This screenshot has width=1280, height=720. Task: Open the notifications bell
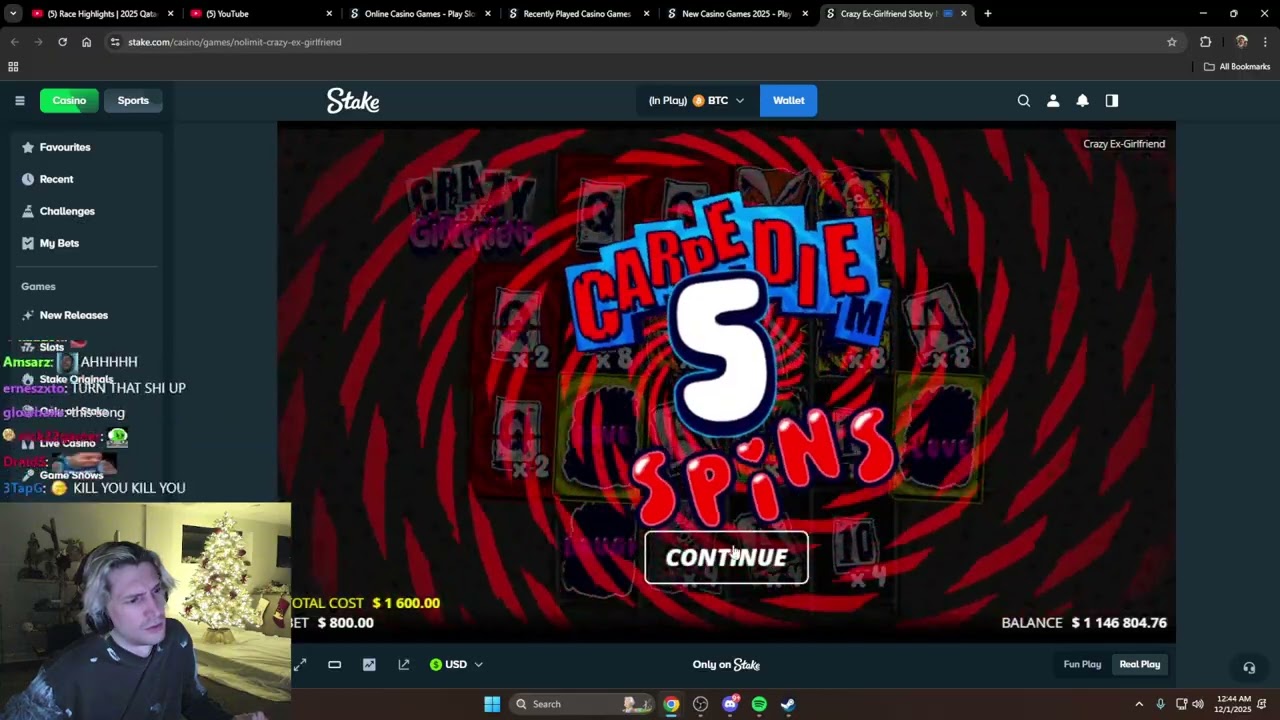[1082, 100]
